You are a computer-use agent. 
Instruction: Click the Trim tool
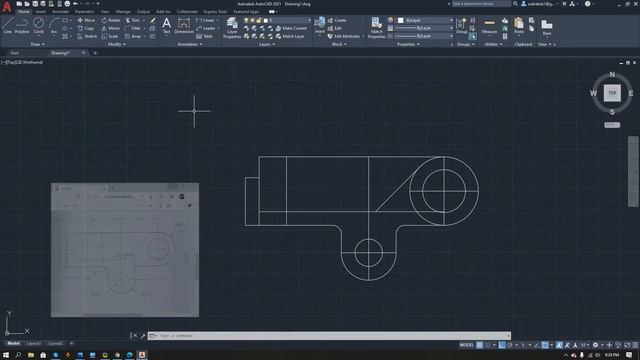(x=133, y=20)
